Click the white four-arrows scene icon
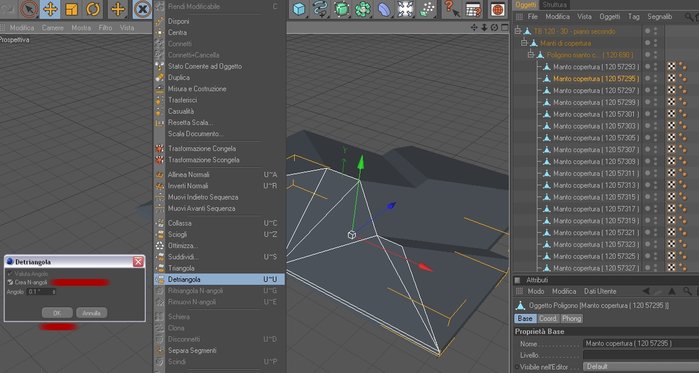 405,9
